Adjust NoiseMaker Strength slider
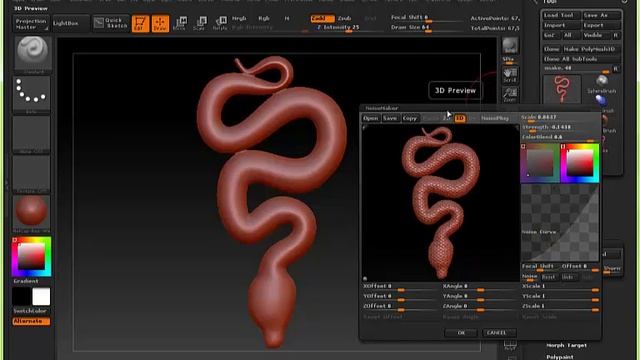 coord(560,128)
